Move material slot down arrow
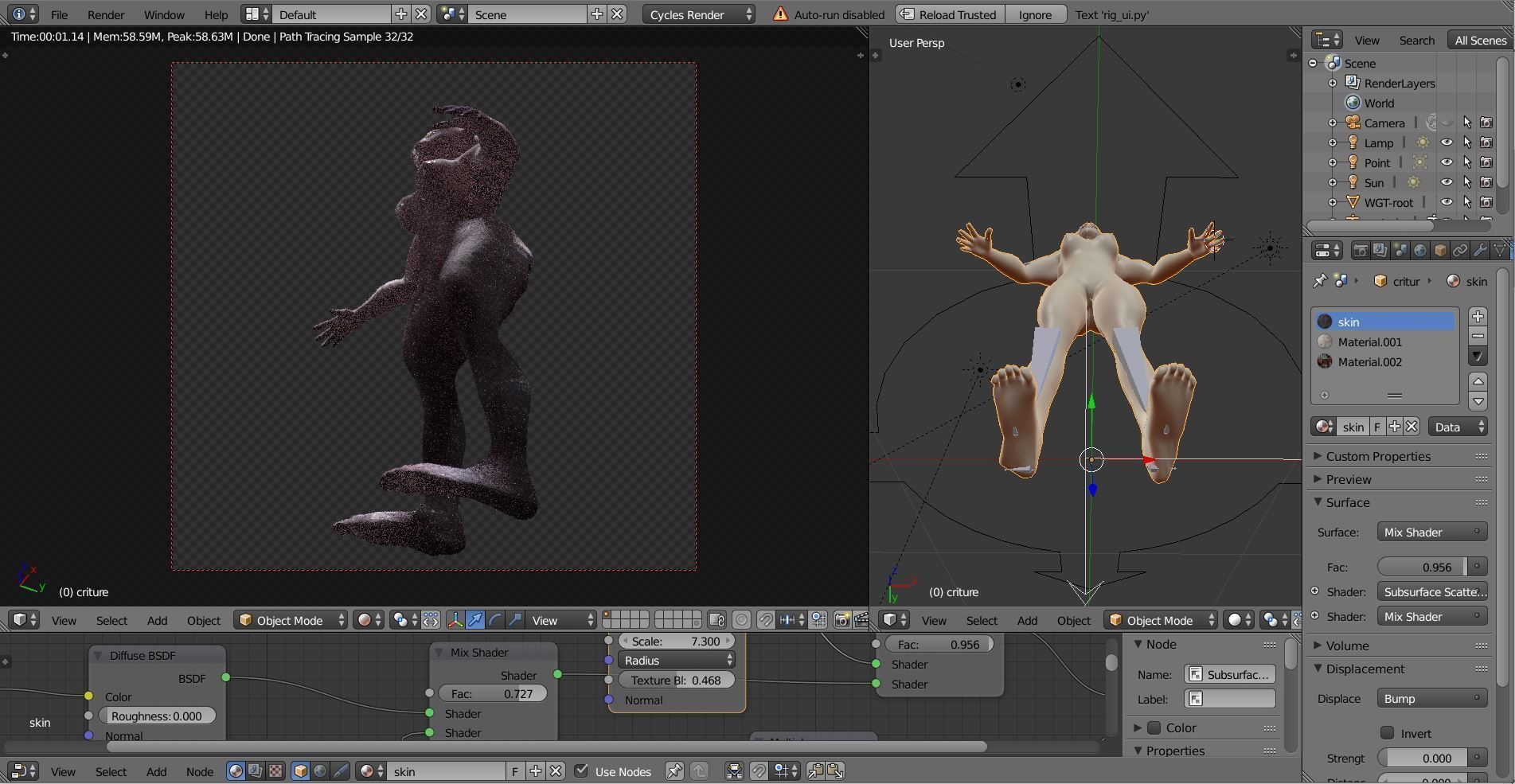The width and height of the screenshot is (1515, 784). tap(1478, 401)
